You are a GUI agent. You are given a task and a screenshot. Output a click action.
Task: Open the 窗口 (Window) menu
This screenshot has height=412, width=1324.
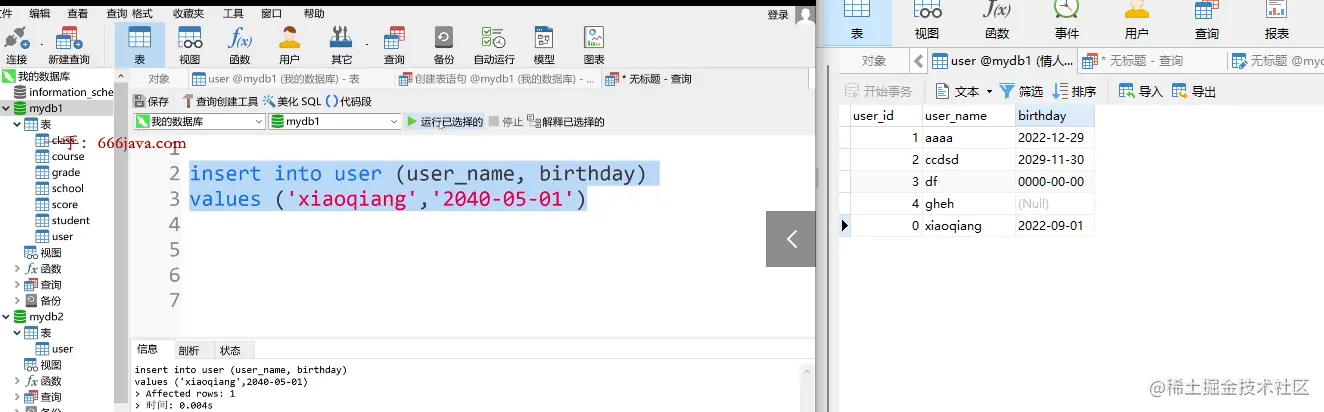tap(271, 13)
